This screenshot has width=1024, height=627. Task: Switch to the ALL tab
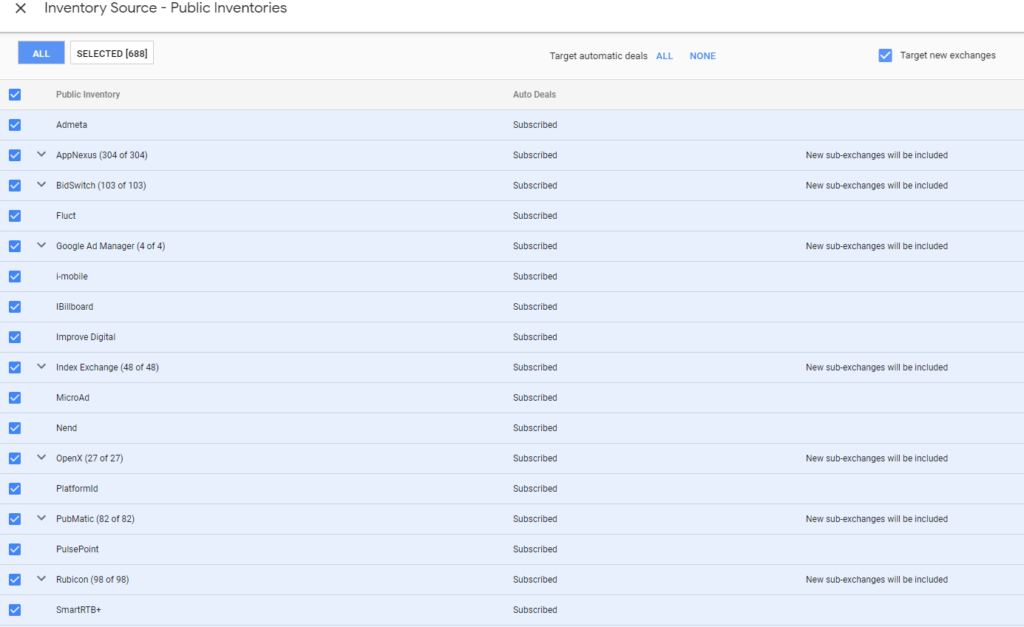coord(41,53)
